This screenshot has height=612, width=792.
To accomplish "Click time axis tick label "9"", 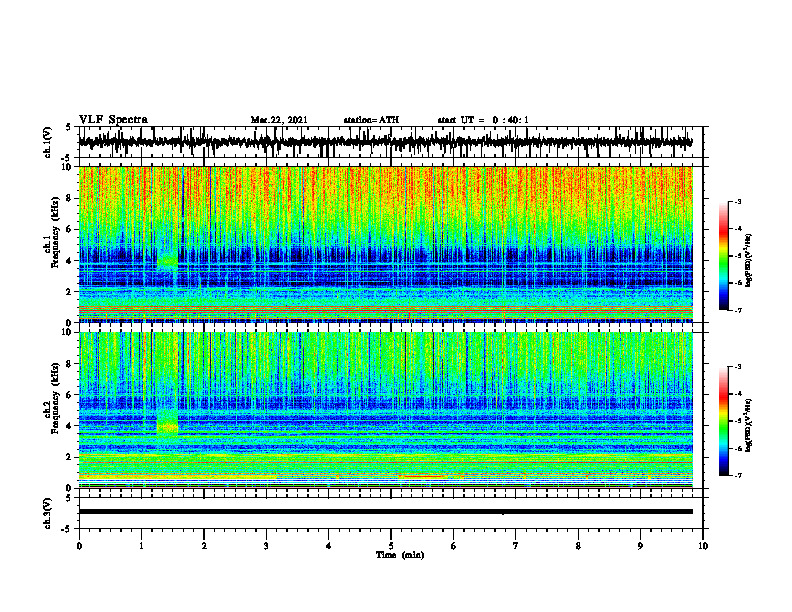I will coord(640,546).
